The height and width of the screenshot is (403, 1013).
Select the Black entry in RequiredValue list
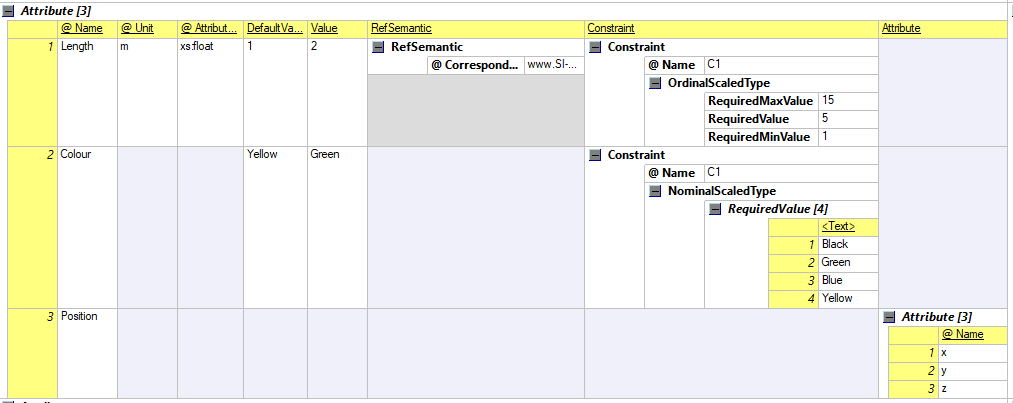pyautogui.click(x=848, y=245)
